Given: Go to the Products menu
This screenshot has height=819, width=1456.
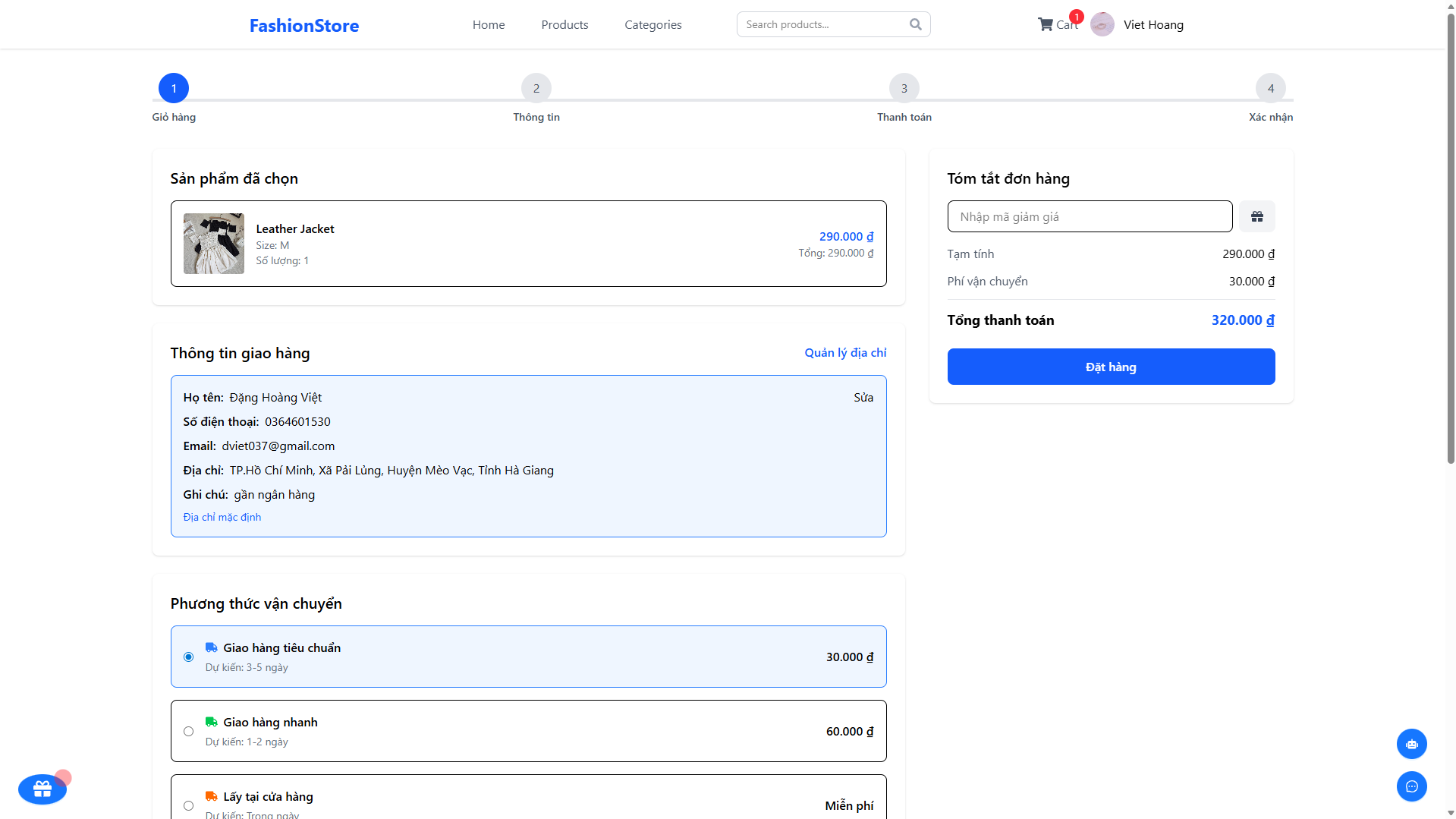Looking at the screenshot, I should coord(564,24).
